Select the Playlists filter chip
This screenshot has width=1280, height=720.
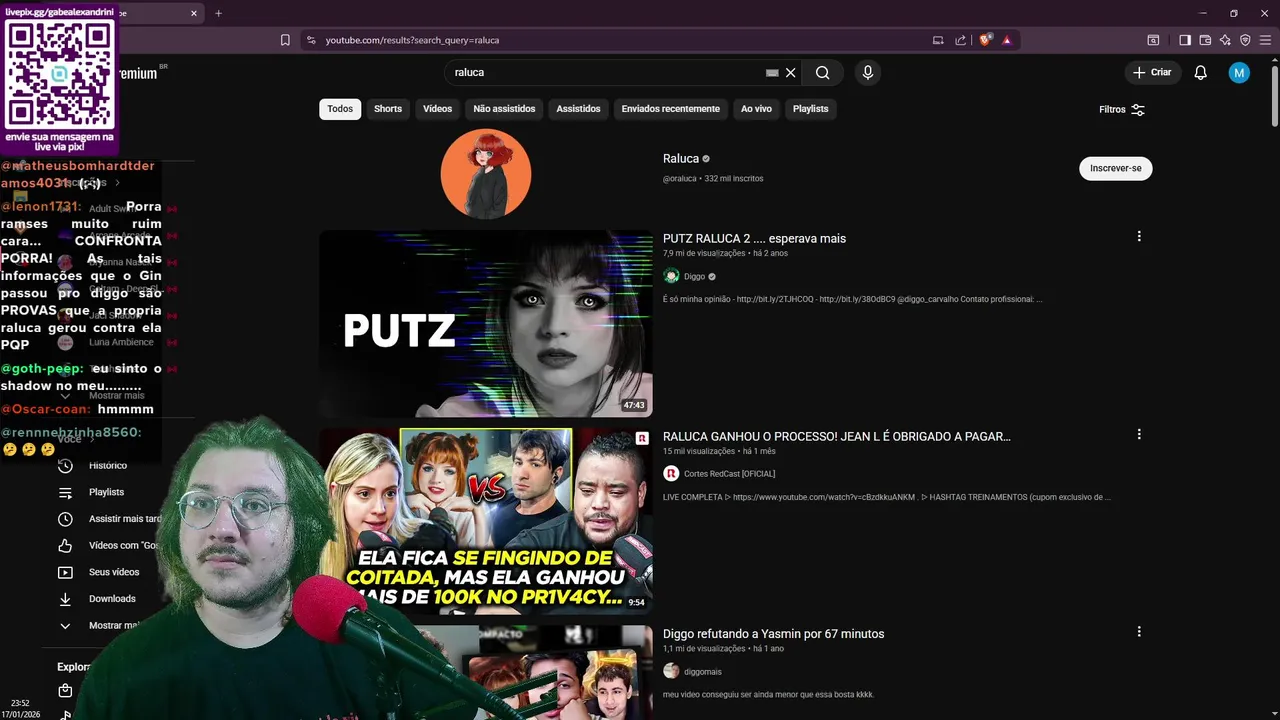point(810,109)
